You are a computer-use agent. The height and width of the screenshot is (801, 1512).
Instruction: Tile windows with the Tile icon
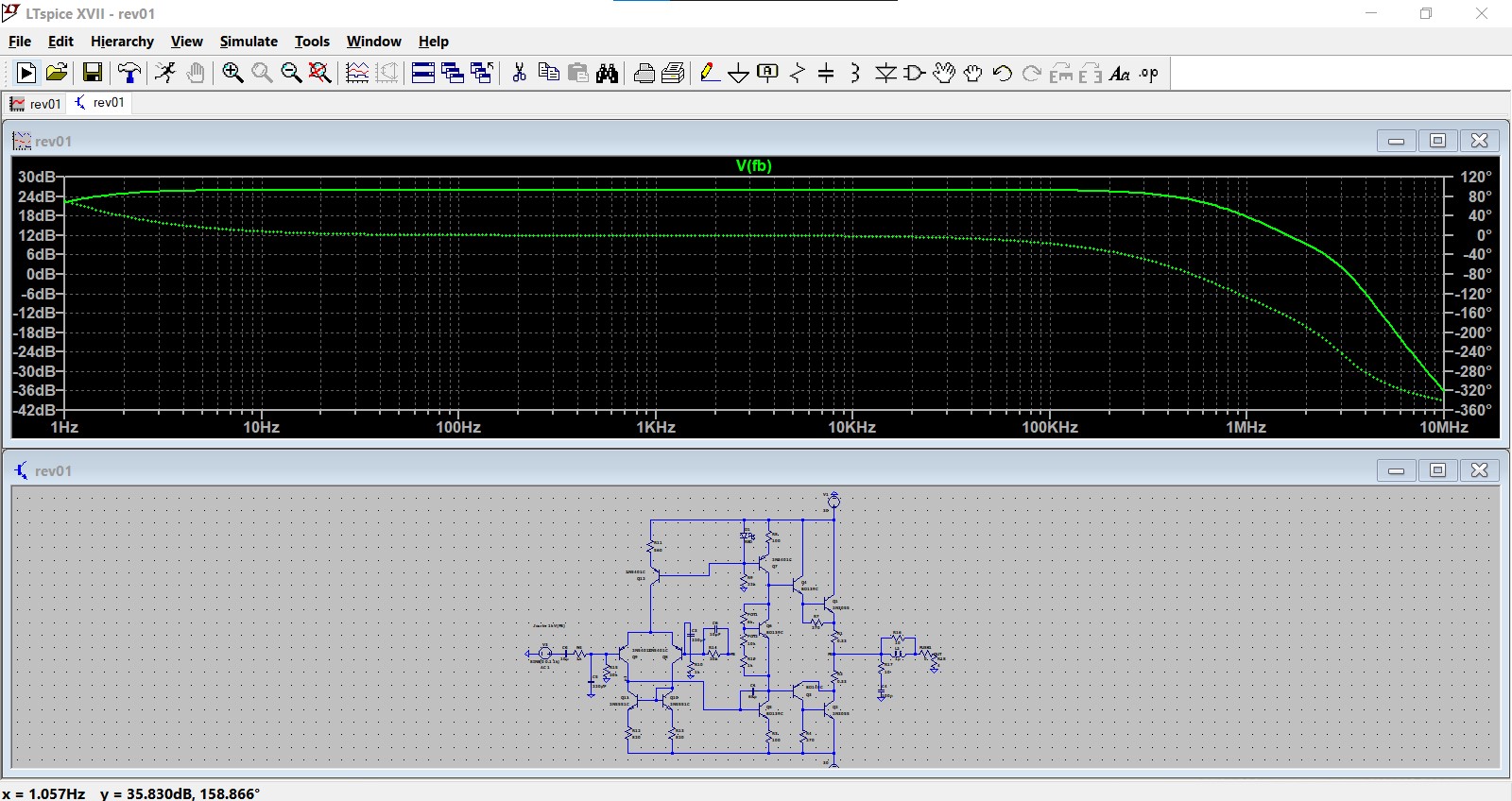[x=423, y=73]
